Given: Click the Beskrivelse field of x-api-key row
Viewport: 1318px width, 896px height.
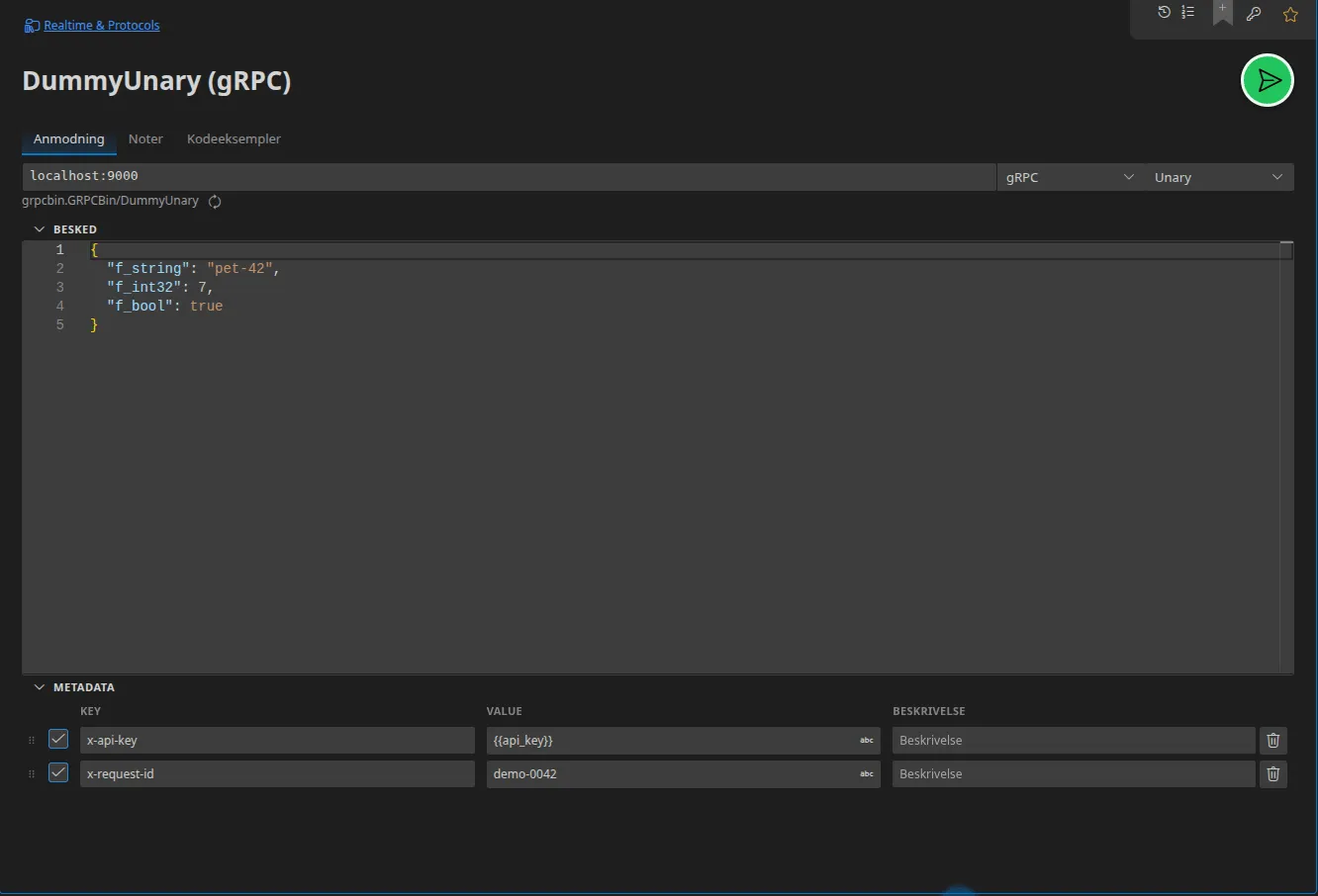Looking at the screenshot, I should coord(1074,741).
